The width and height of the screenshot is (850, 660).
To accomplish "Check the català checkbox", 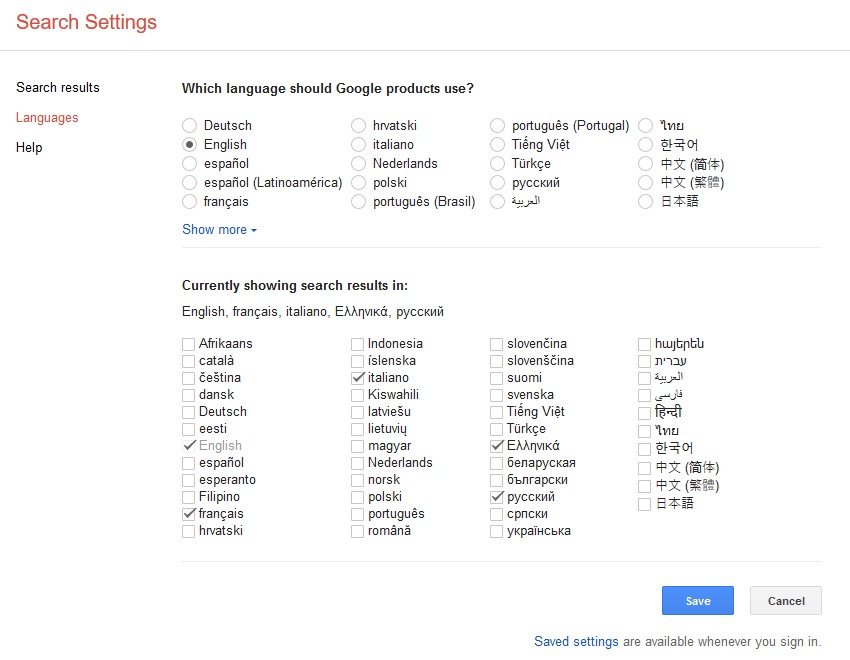I will tap(188, 361).
